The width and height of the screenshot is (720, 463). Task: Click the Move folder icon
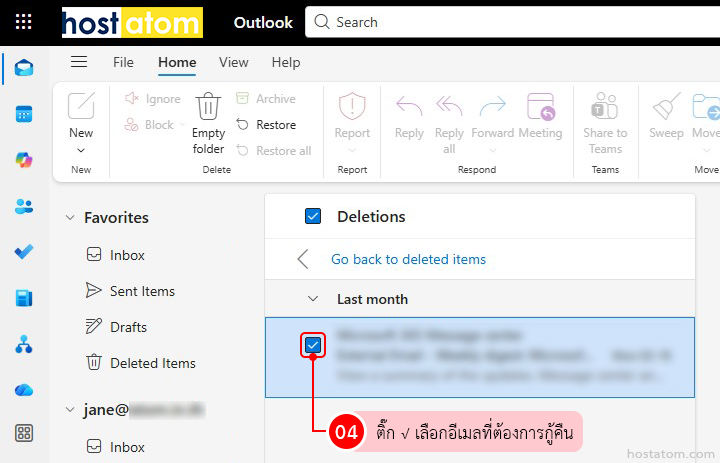(706, 106)
